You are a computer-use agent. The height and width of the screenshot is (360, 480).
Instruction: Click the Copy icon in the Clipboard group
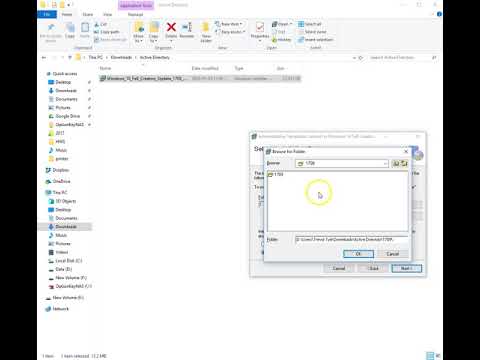pyautogui.click(x=70, y=28)
